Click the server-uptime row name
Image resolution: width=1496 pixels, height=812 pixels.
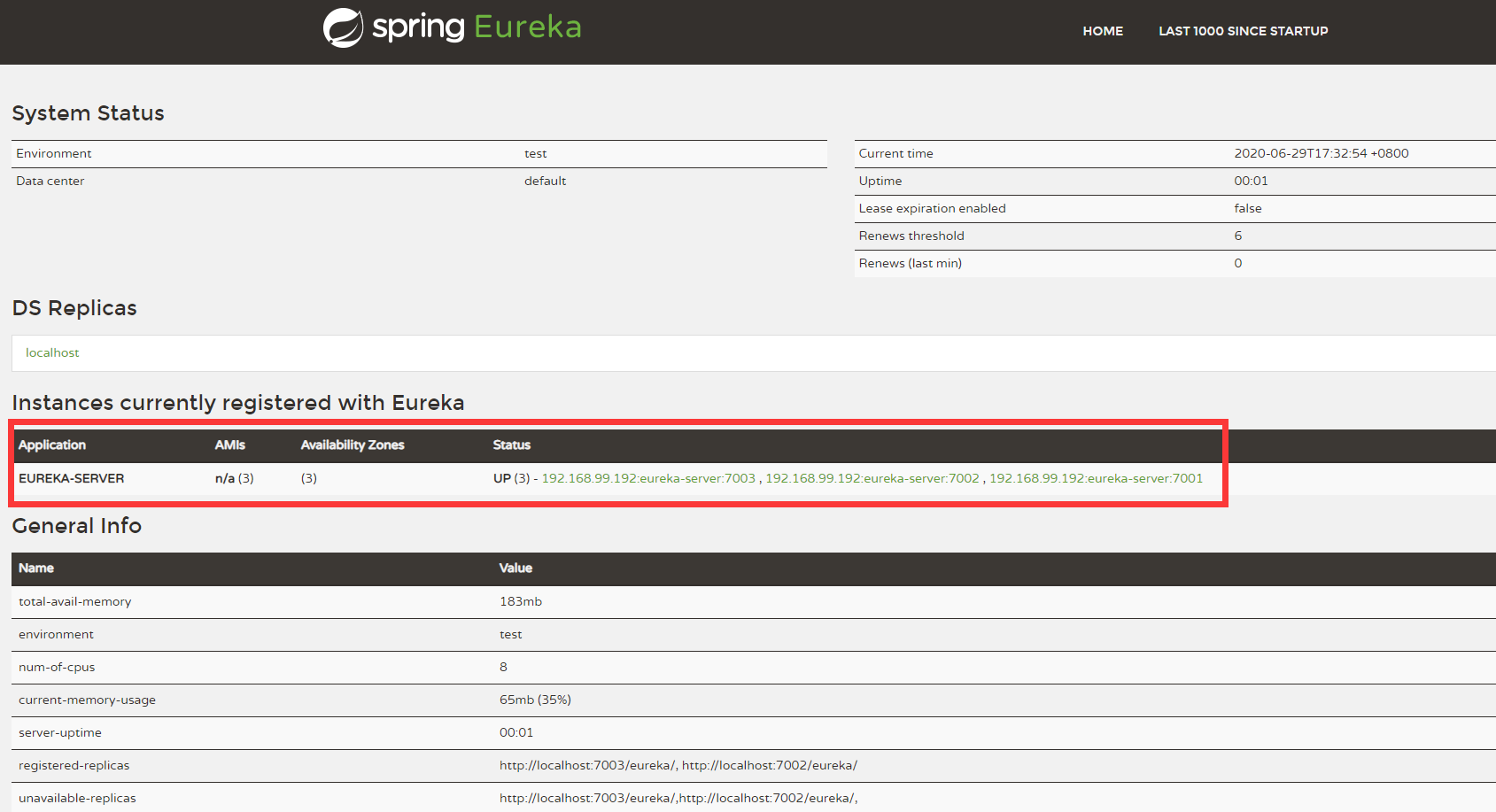(60, 732)
